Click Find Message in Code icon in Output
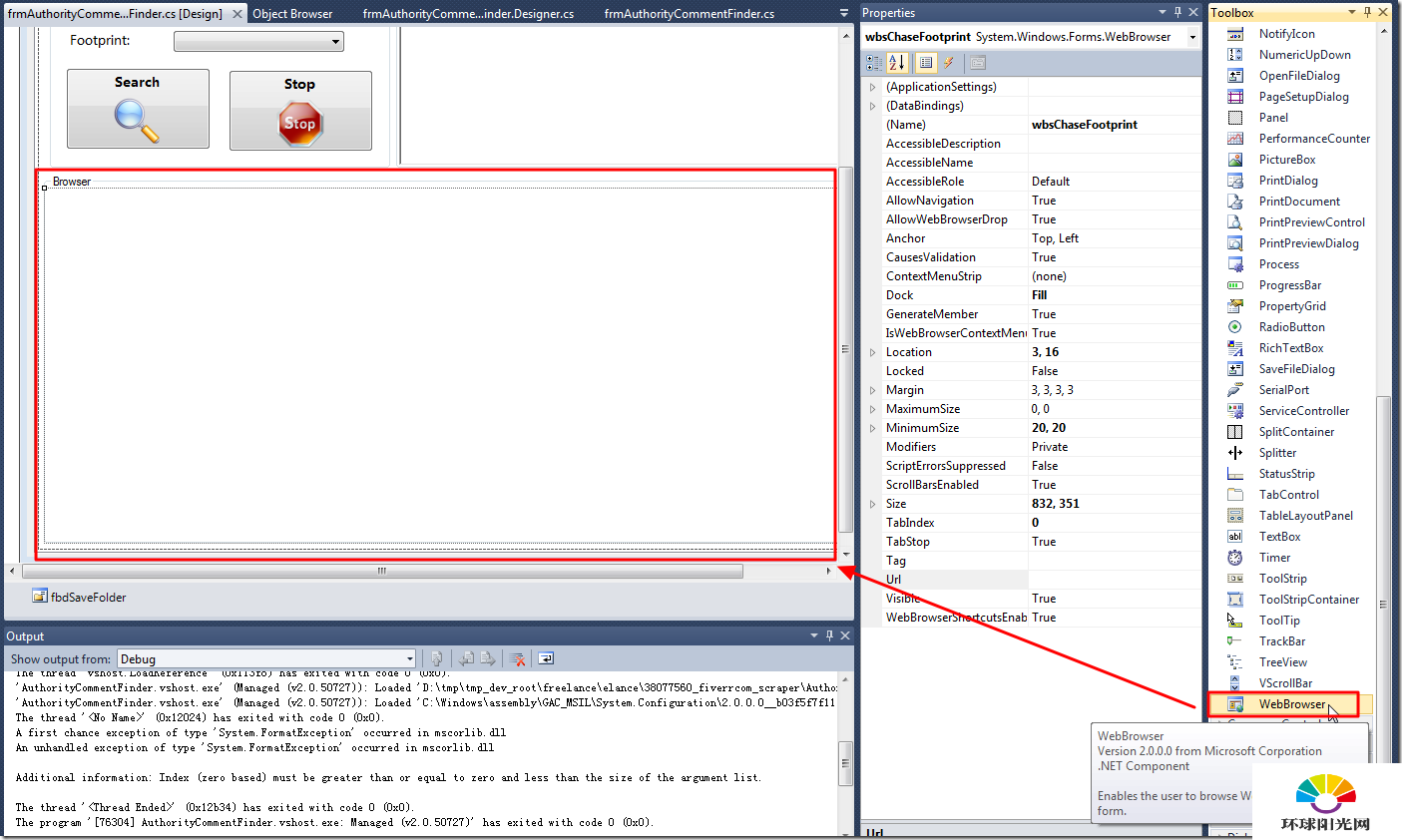The height and width of the screenshot is (840, 1402). coord(436,658)
